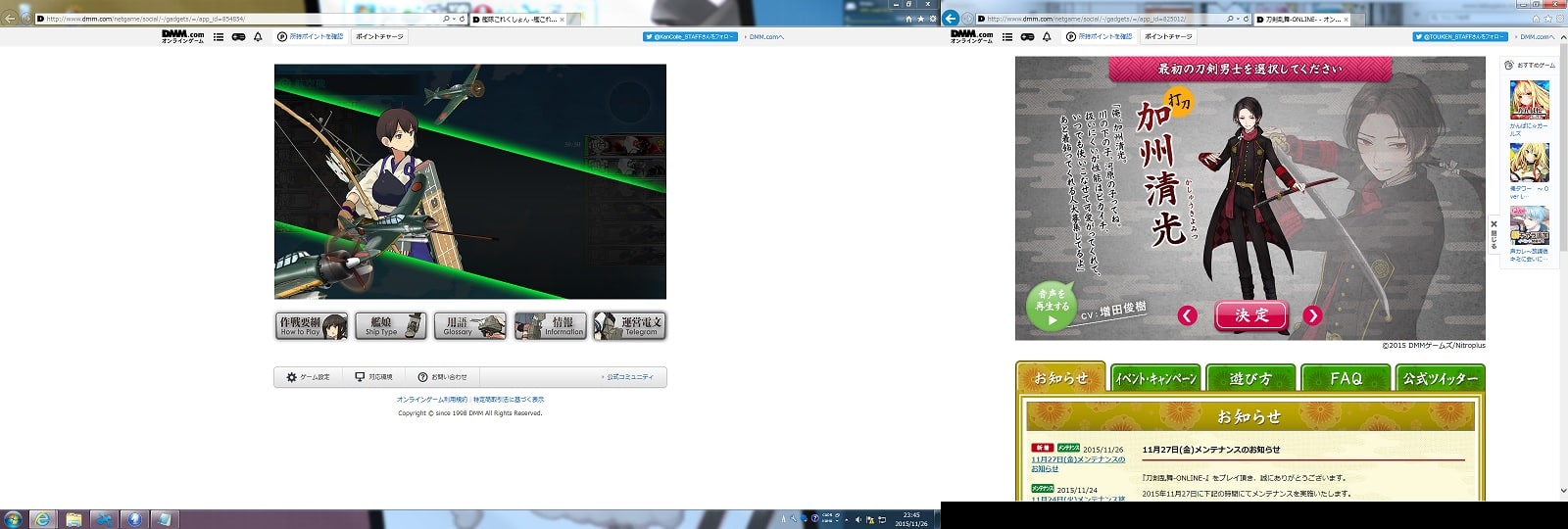Show next sword warrior with right arrow
This screenshot has height=529, width=1568.
click(x=1312, y=315)
